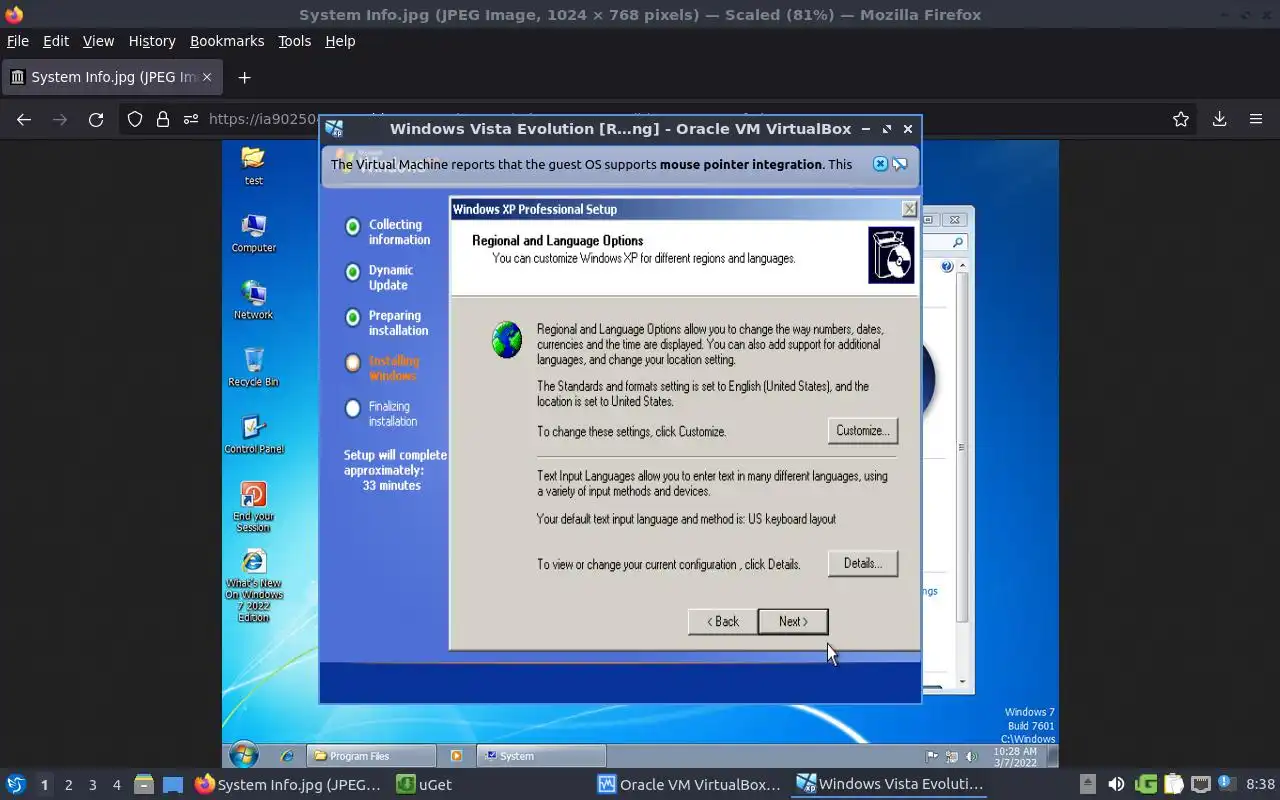The width and height of the screenshot is (1280, 800).
Task: Select the Network desktop icon
Action: 254,299
